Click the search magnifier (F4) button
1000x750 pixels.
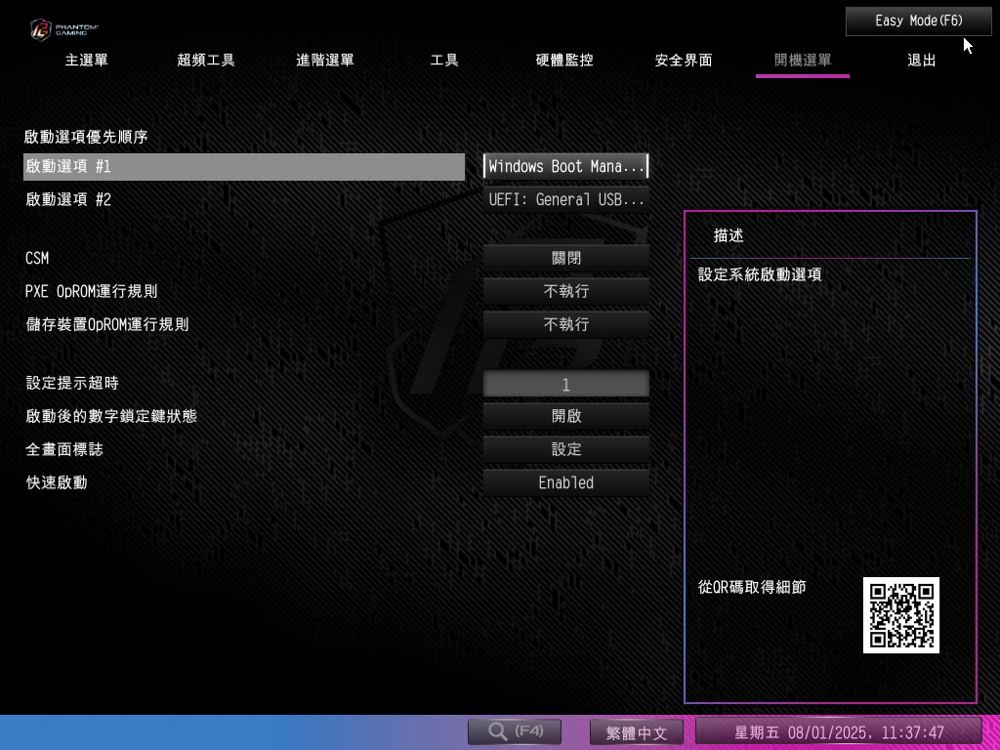pos(514,732)
